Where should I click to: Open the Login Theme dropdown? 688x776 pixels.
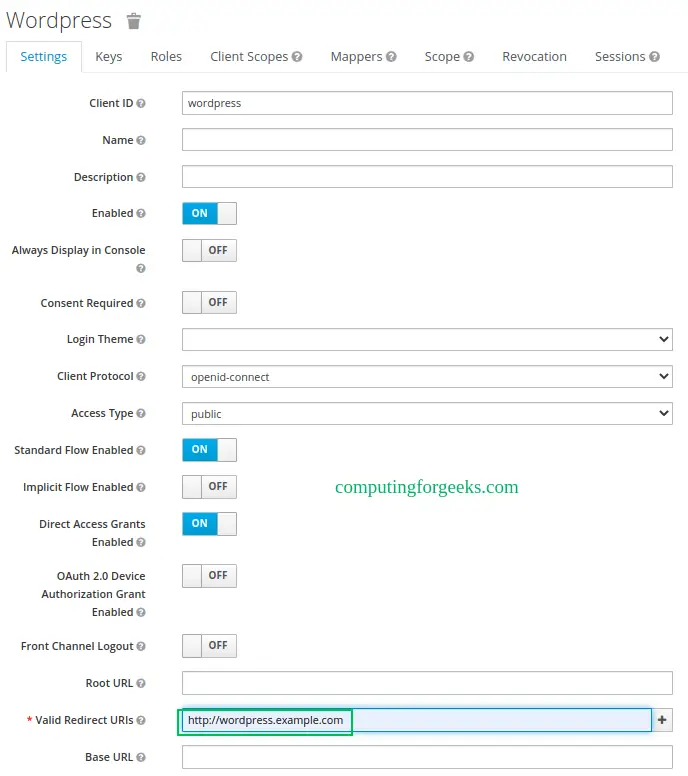point(427,340)
